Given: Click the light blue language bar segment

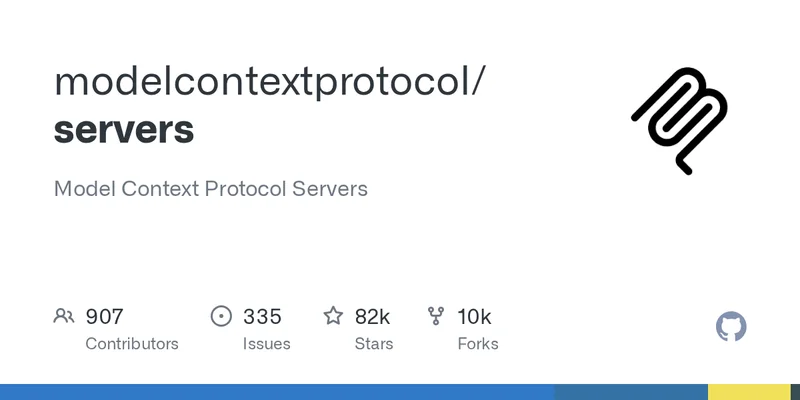Looking at the screenshot, I should 277,392.
